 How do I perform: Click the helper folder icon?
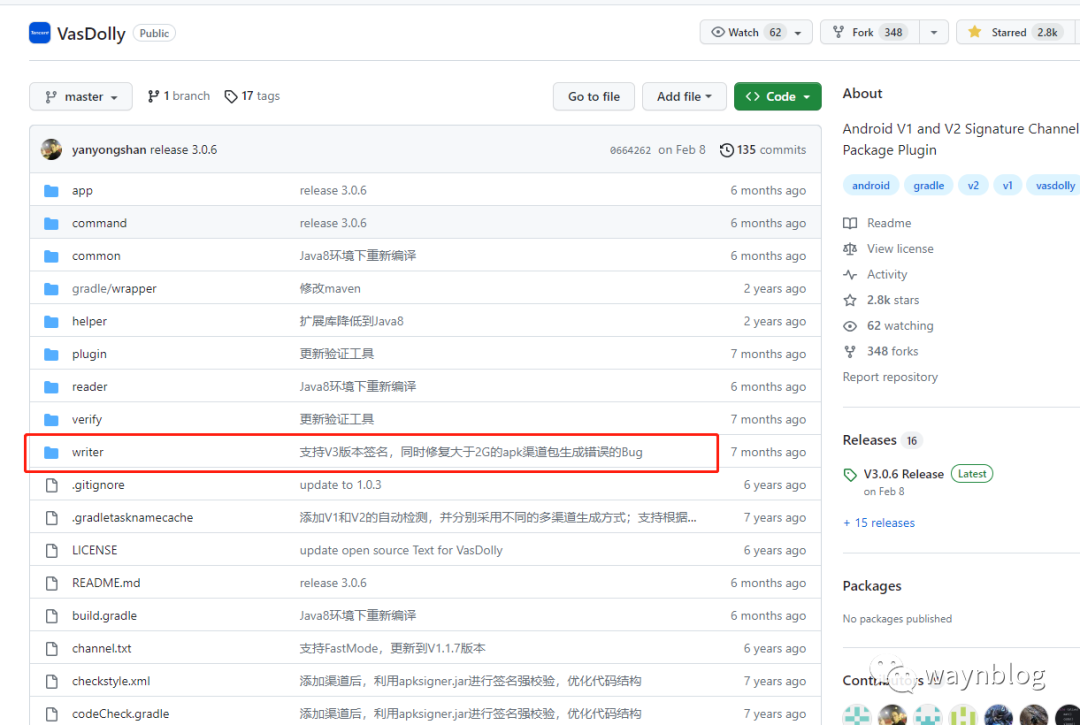[x=51, y=322]
